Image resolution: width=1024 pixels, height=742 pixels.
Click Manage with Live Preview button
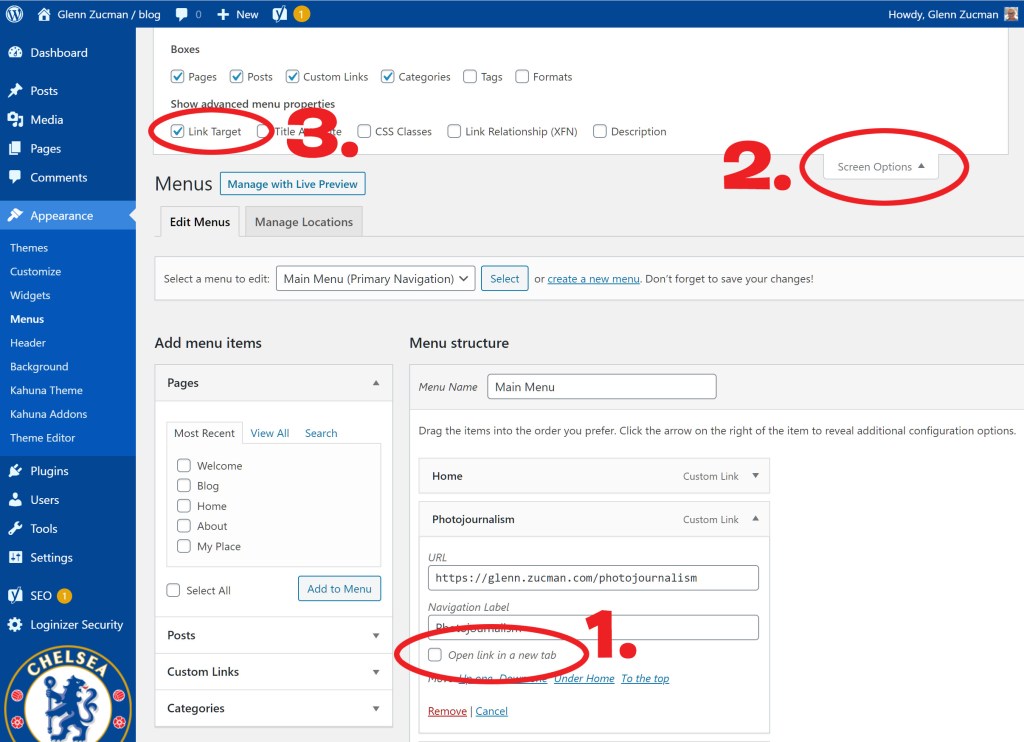click(x=292, y=184)
